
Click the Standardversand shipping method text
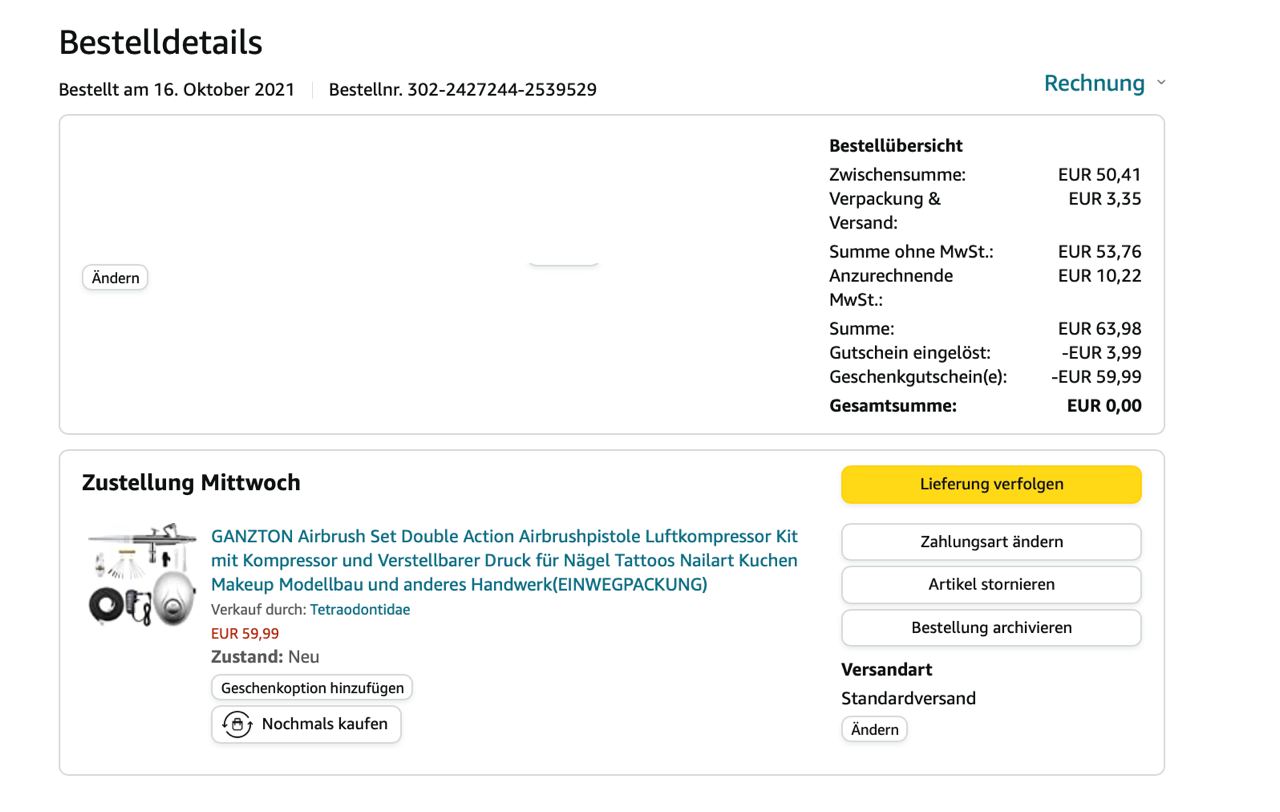tap(908, 698)
